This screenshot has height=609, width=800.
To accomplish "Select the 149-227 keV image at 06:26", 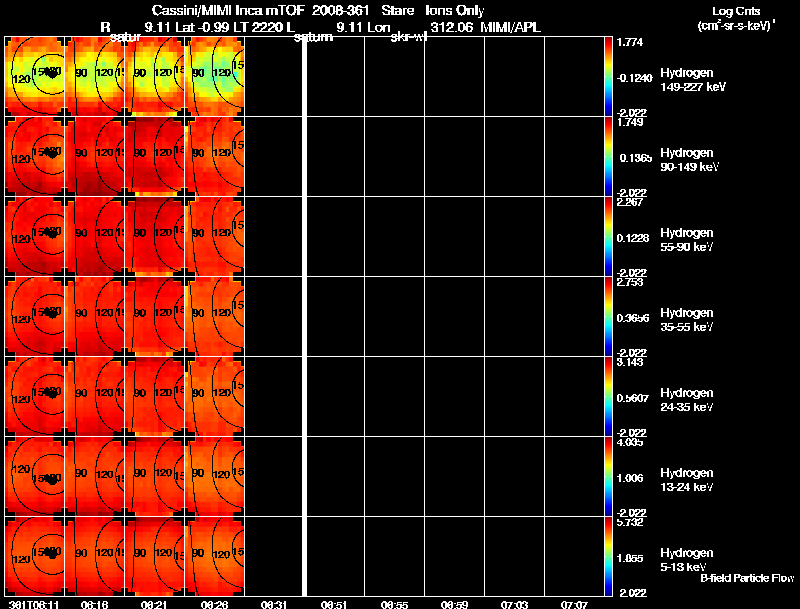I will click(216, 76).
